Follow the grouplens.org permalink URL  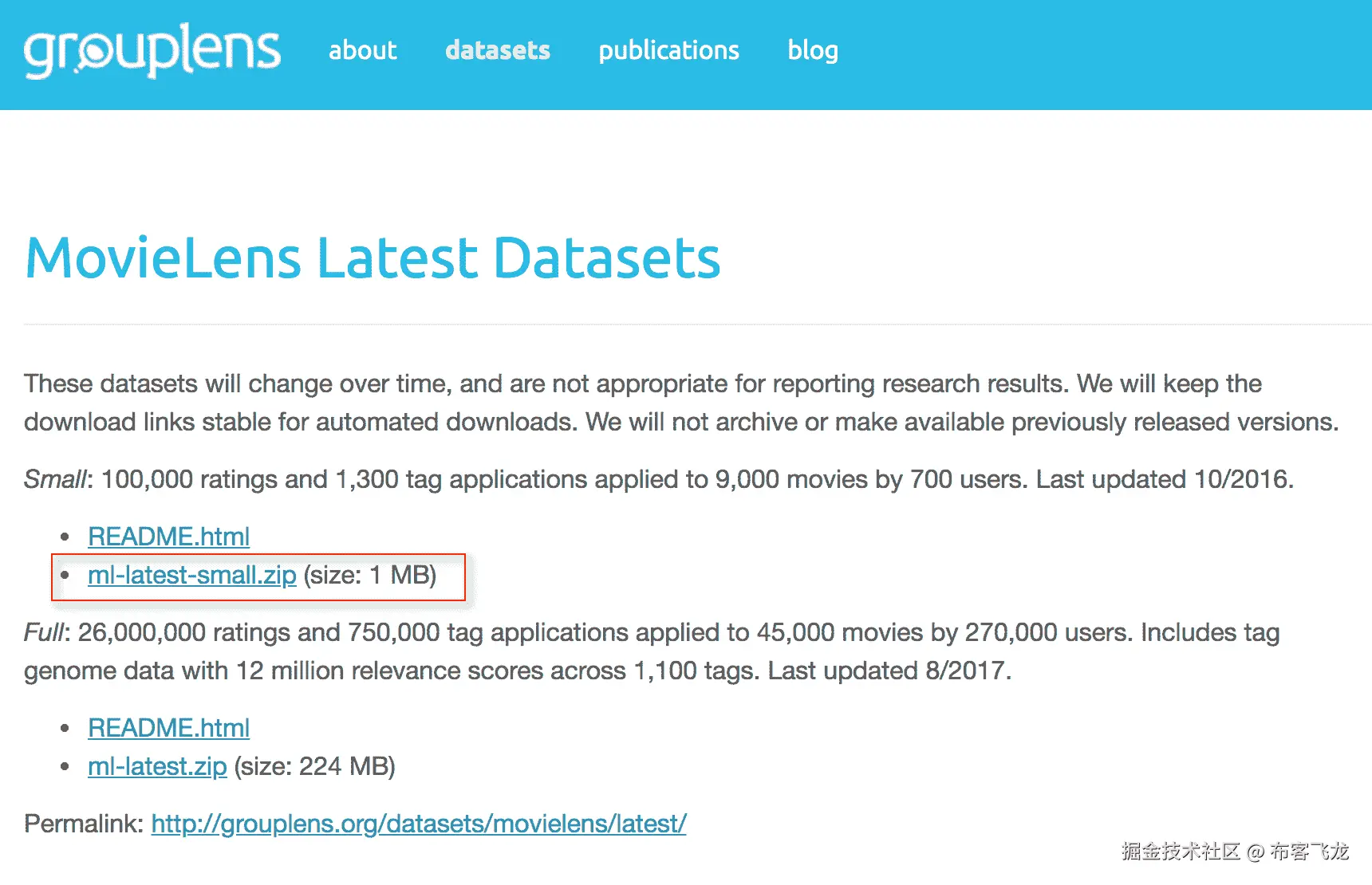tap(418, 824)
